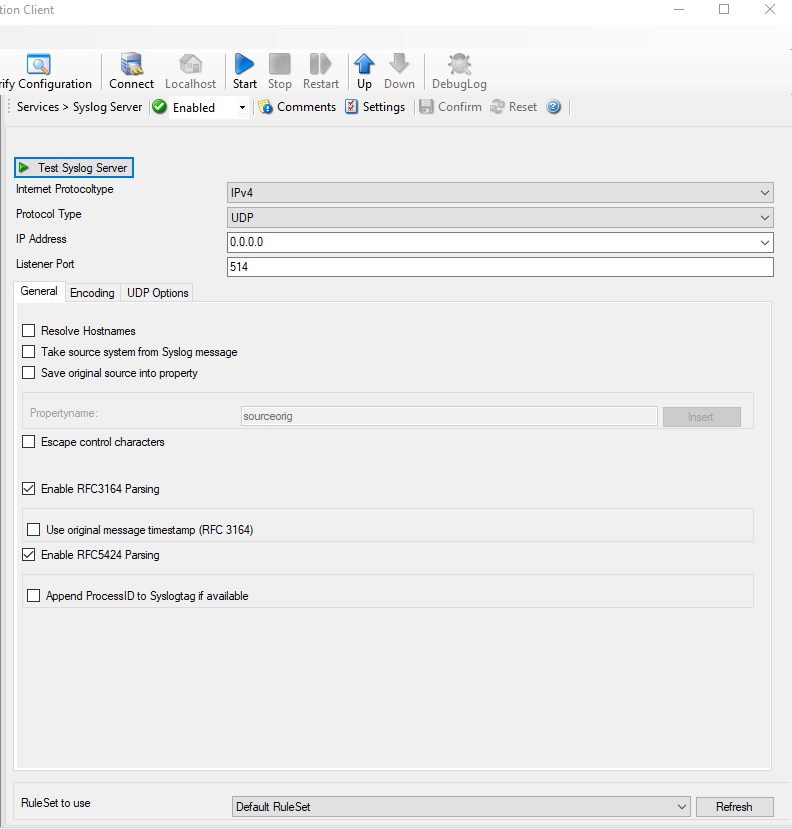Open the DebugLog tool
Screen dimensions: 792x829
tap(459, 66)
